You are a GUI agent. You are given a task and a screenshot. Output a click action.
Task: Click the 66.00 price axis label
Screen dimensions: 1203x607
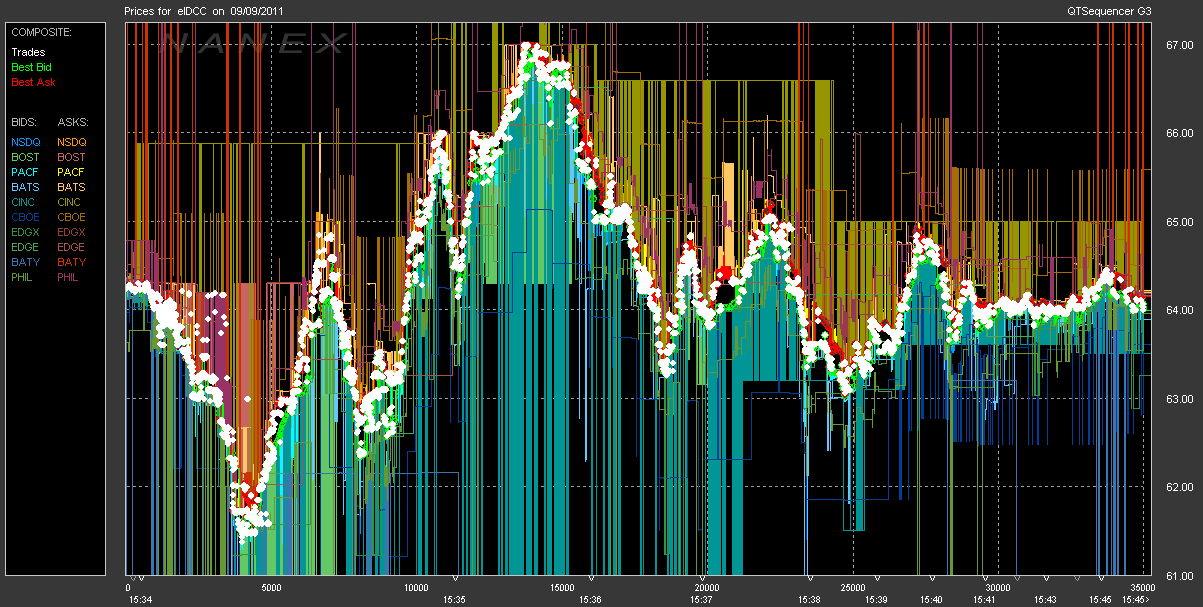pyautogui.click(x=1178, y=133)
